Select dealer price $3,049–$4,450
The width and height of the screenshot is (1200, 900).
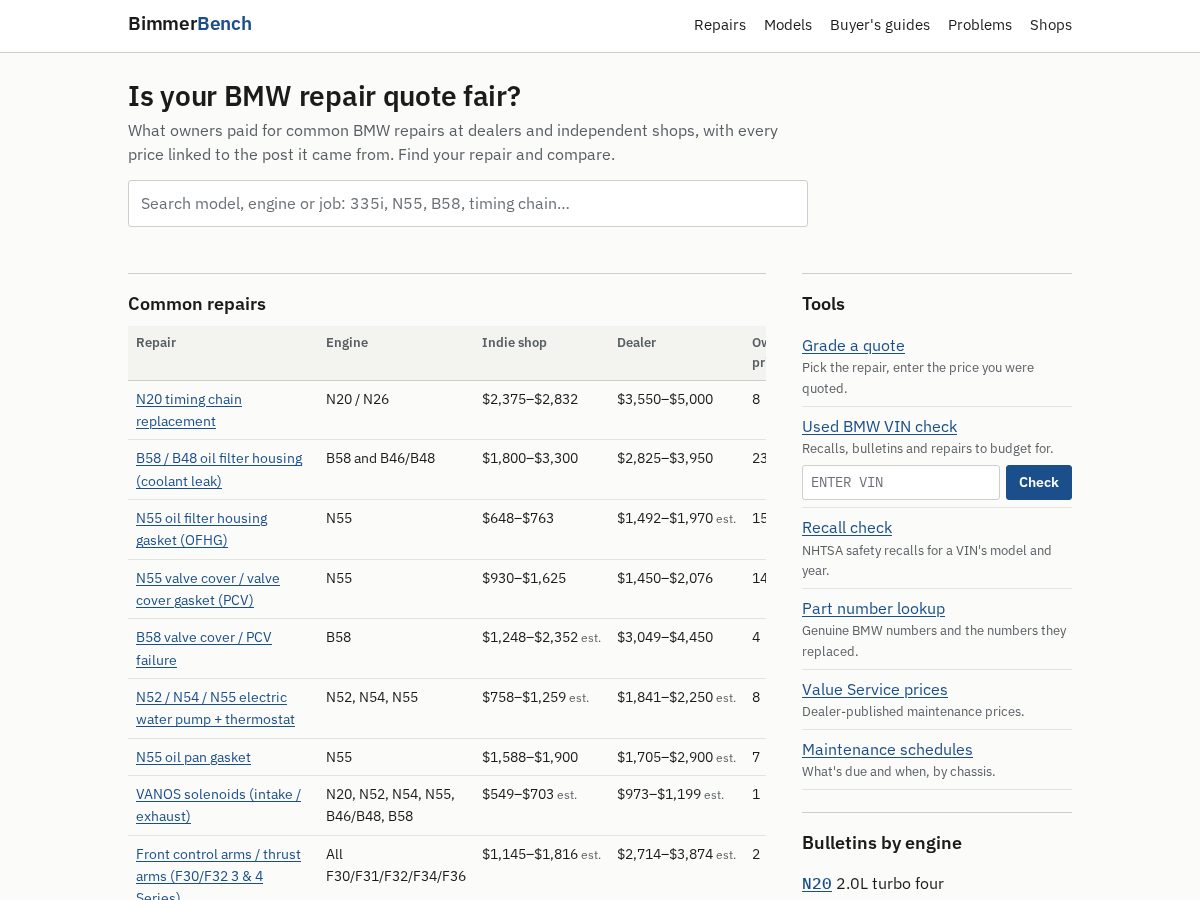[665, 637]
